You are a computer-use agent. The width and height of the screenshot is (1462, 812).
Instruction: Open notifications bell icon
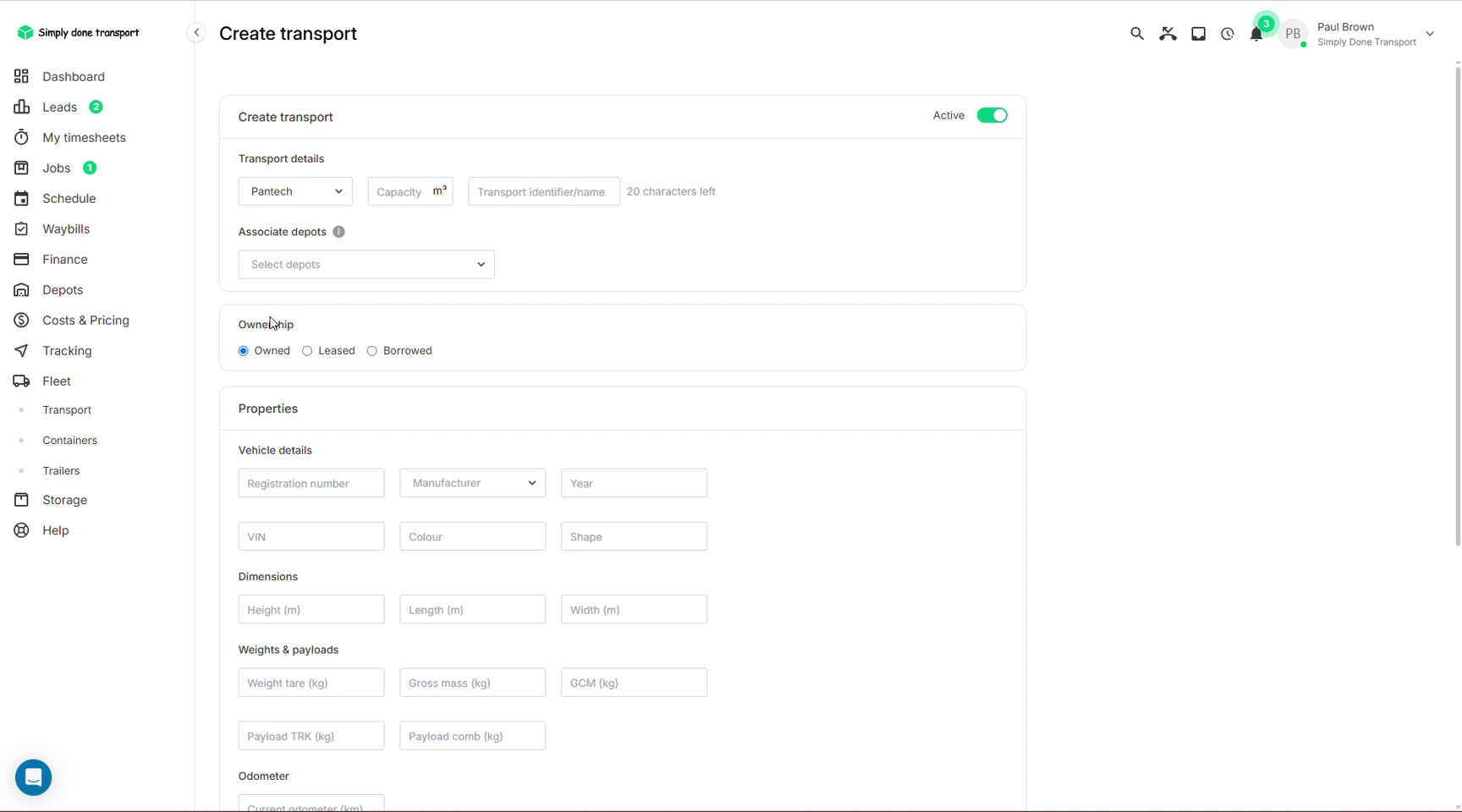point(1256,35)
